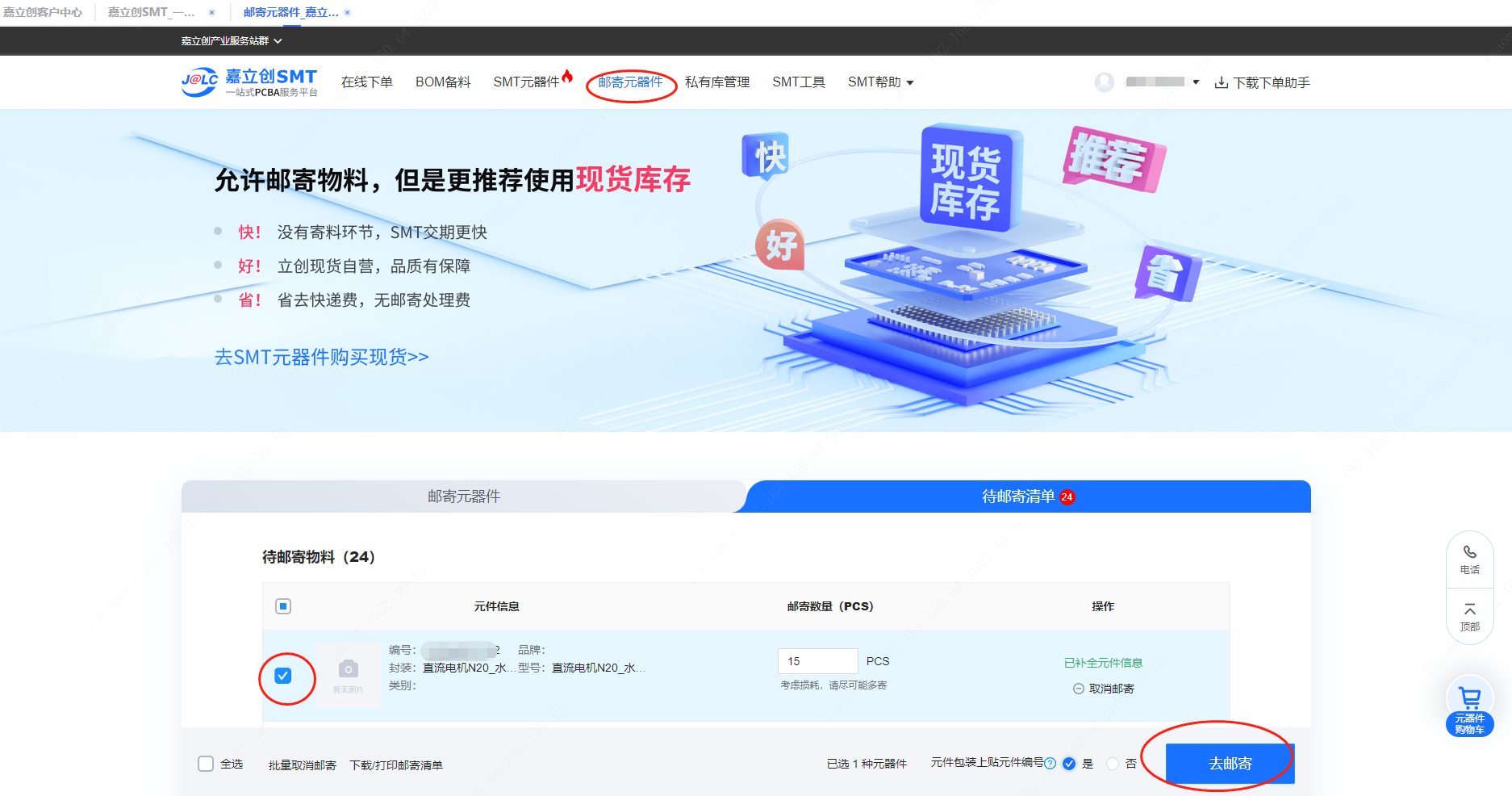Click the phone contact icon
The height and width of the screenshot is (796, 1512).
click(x=1469, y=552)
